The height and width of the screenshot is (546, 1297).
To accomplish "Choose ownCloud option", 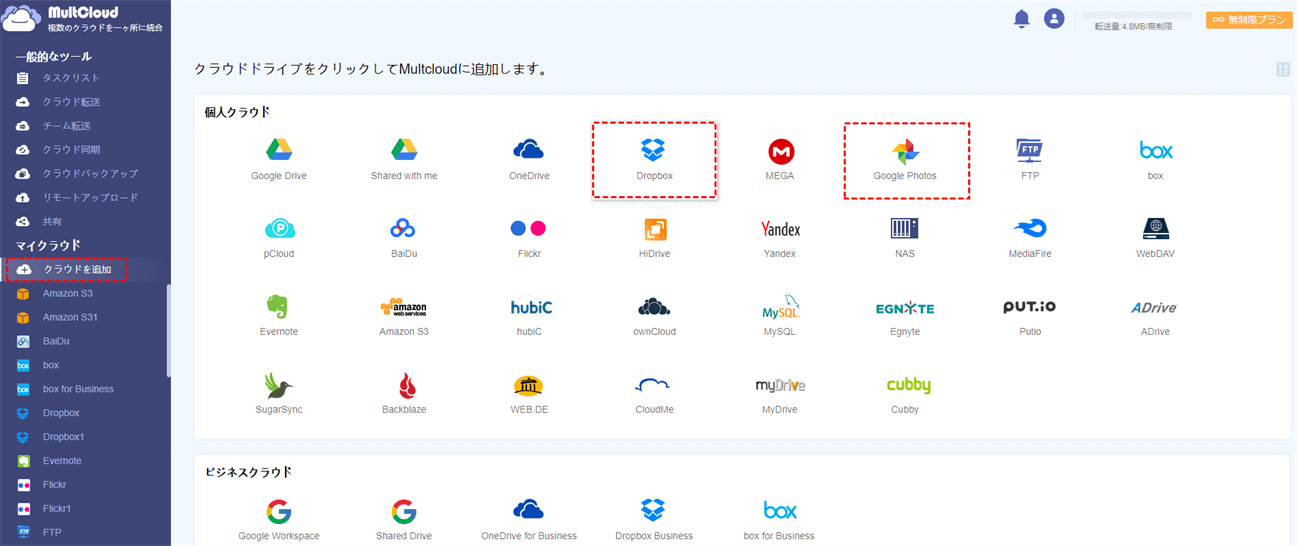I will [x=654, y=316].
